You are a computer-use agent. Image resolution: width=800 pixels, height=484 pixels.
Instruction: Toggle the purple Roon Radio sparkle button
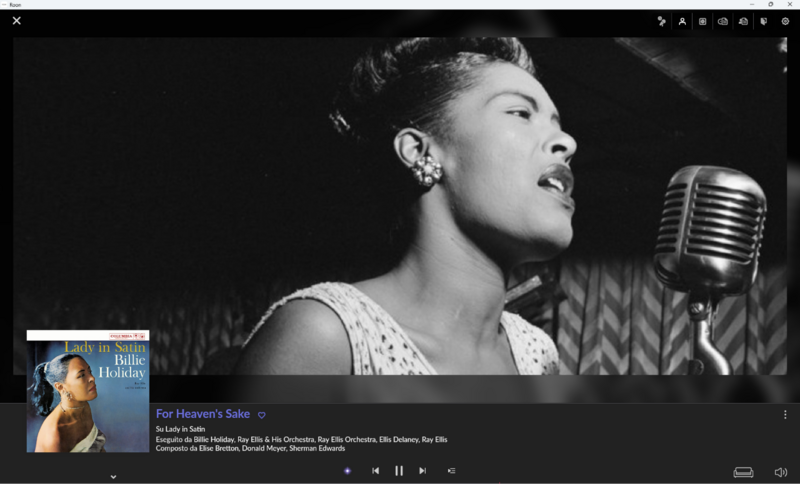347,471
